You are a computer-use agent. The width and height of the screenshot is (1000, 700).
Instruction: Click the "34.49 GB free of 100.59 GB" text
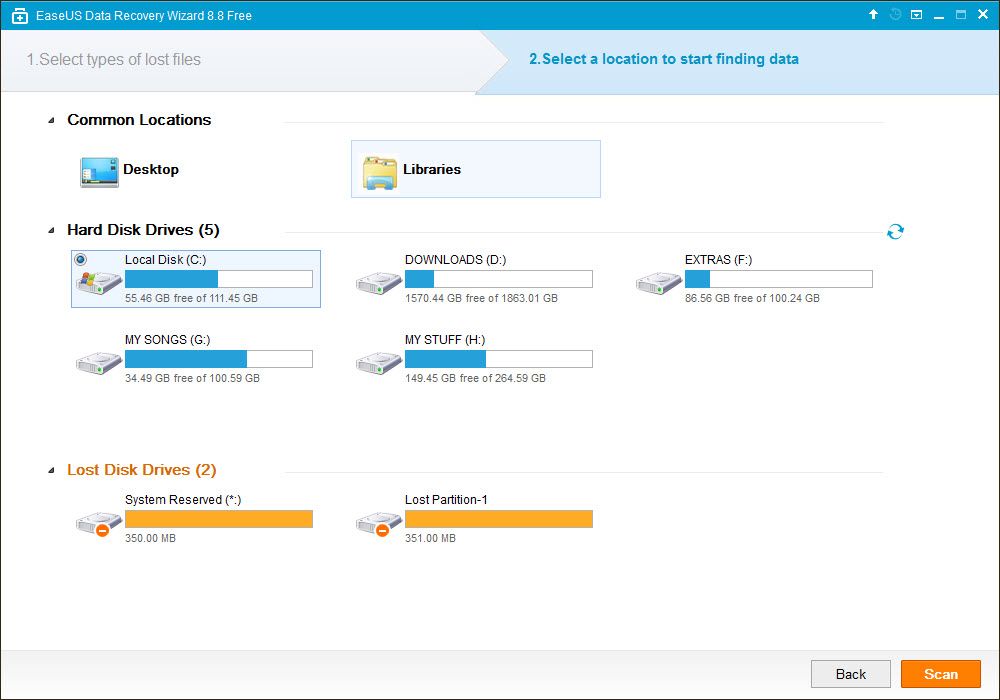click(x=193, y=379)
